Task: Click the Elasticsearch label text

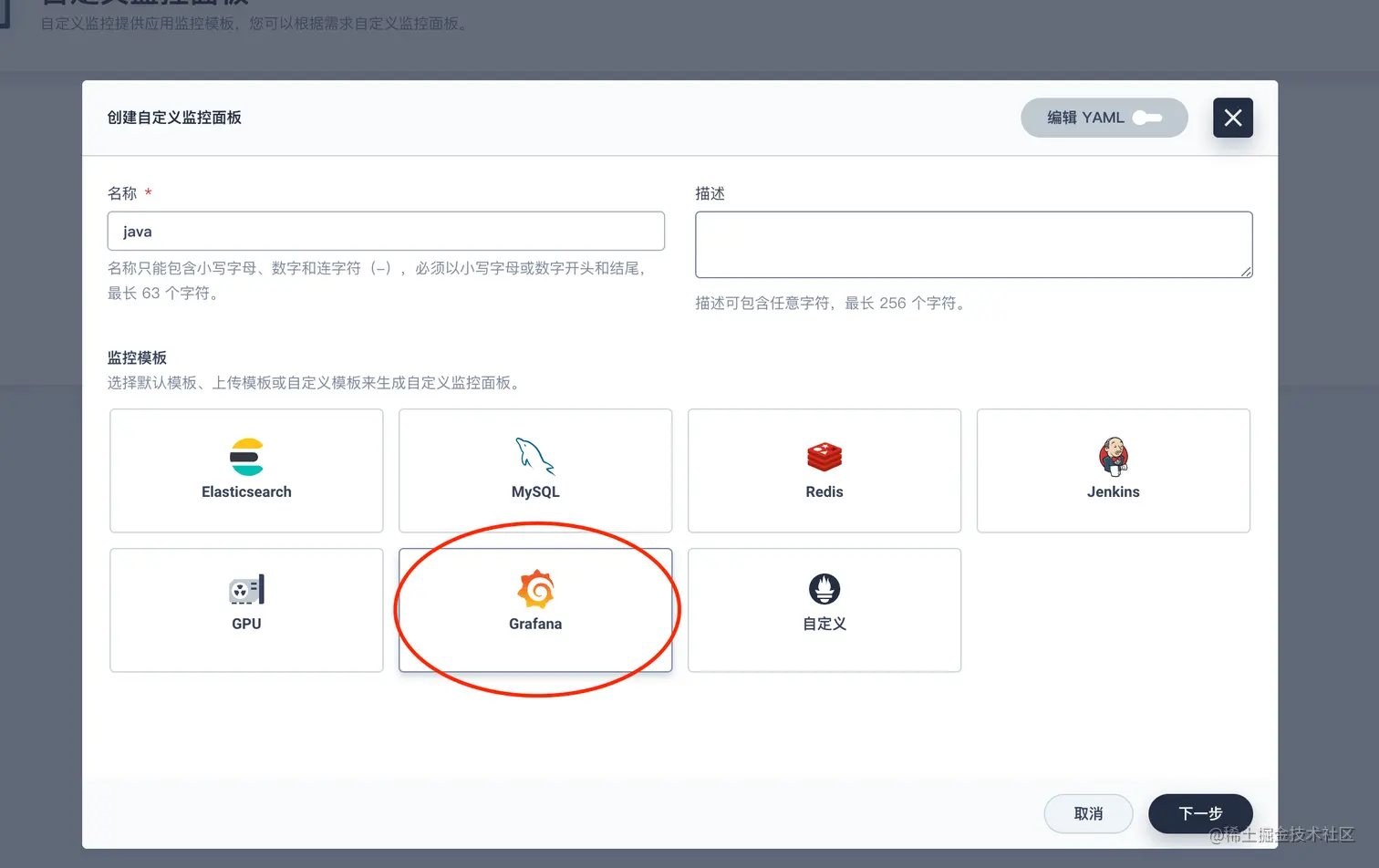Action: (246, 491)
